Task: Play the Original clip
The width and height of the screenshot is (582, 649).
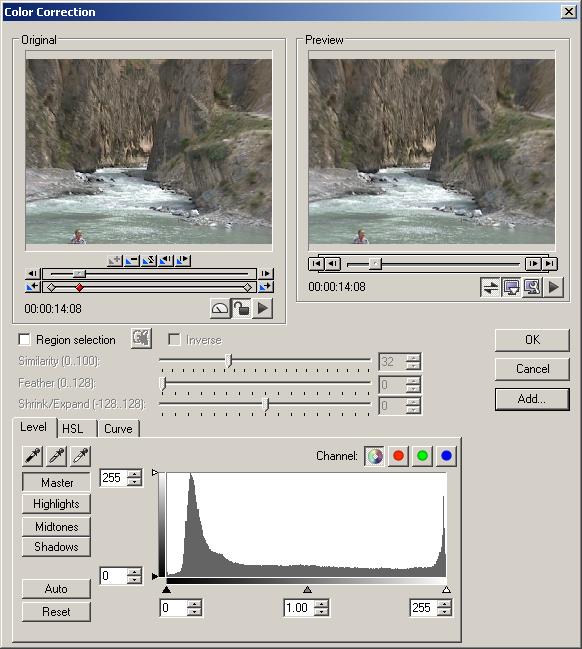Action: click(x=262, y=308)
